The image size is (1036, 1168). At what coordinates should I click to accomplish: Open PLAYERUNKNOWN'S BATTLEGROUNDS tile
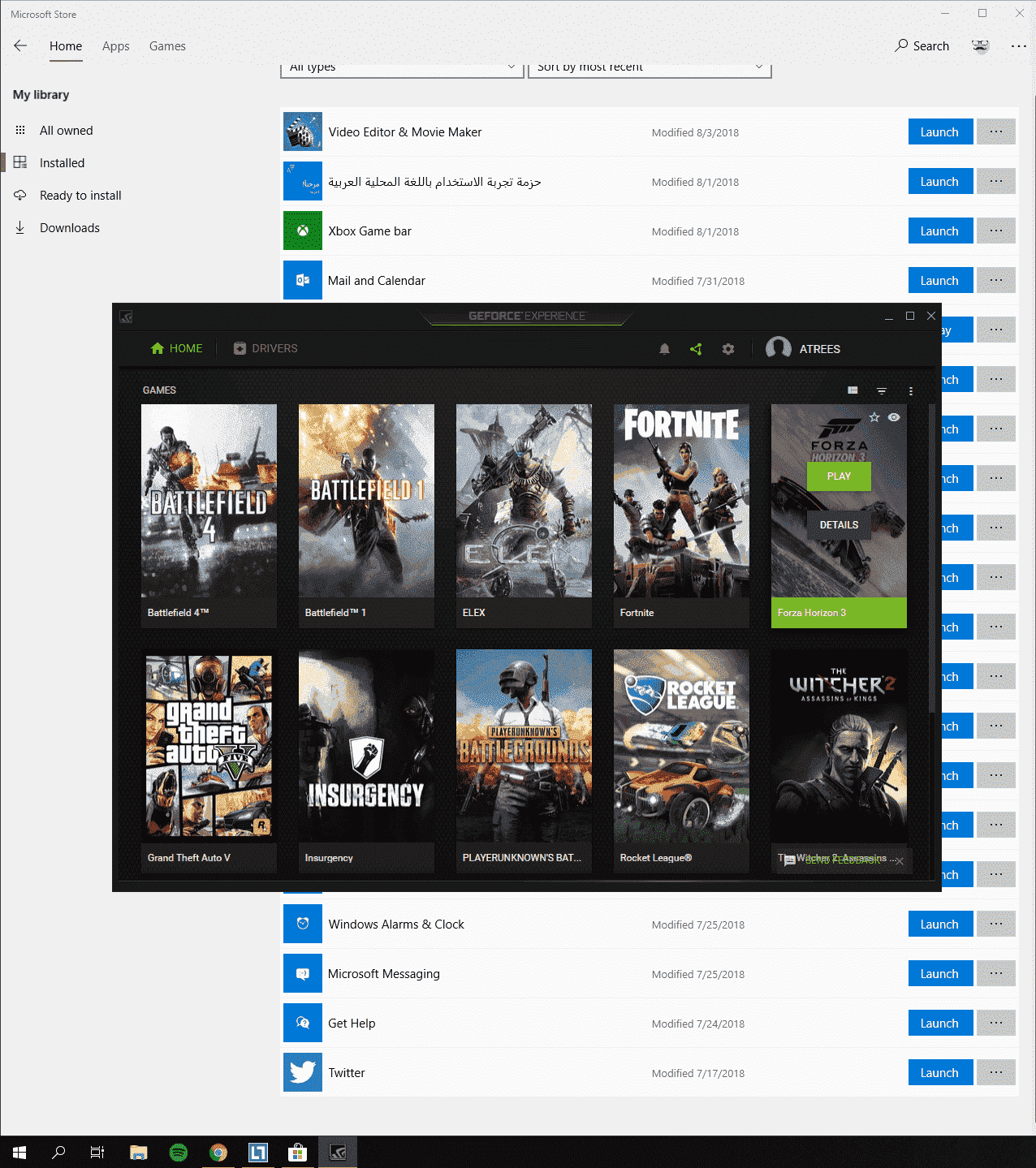pyautogui.click(x=524, y=761)
